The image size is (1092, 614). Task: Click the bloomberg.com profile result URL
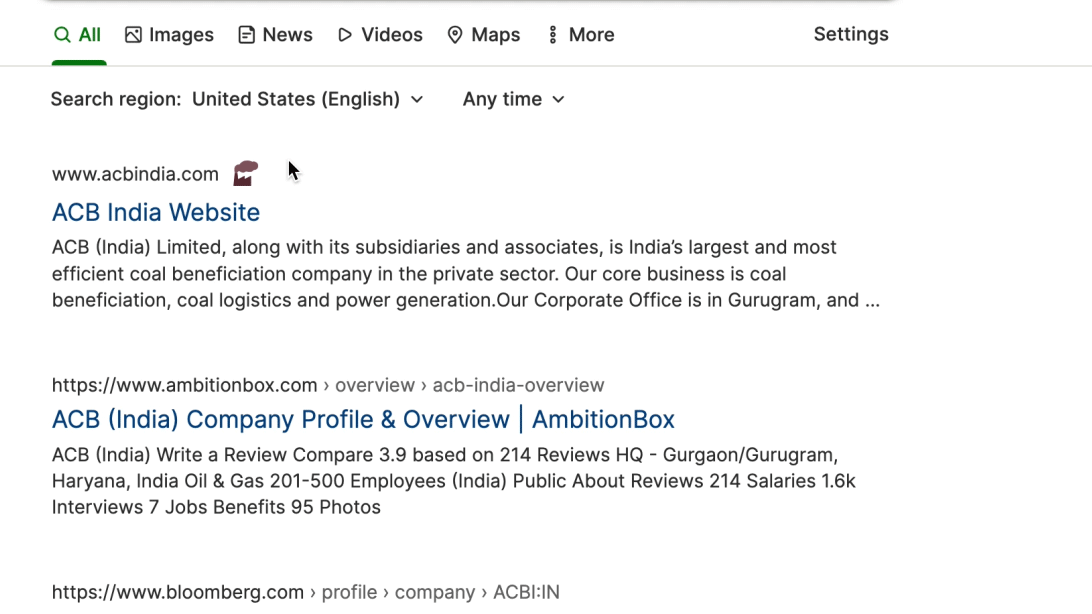click(306, 592)
